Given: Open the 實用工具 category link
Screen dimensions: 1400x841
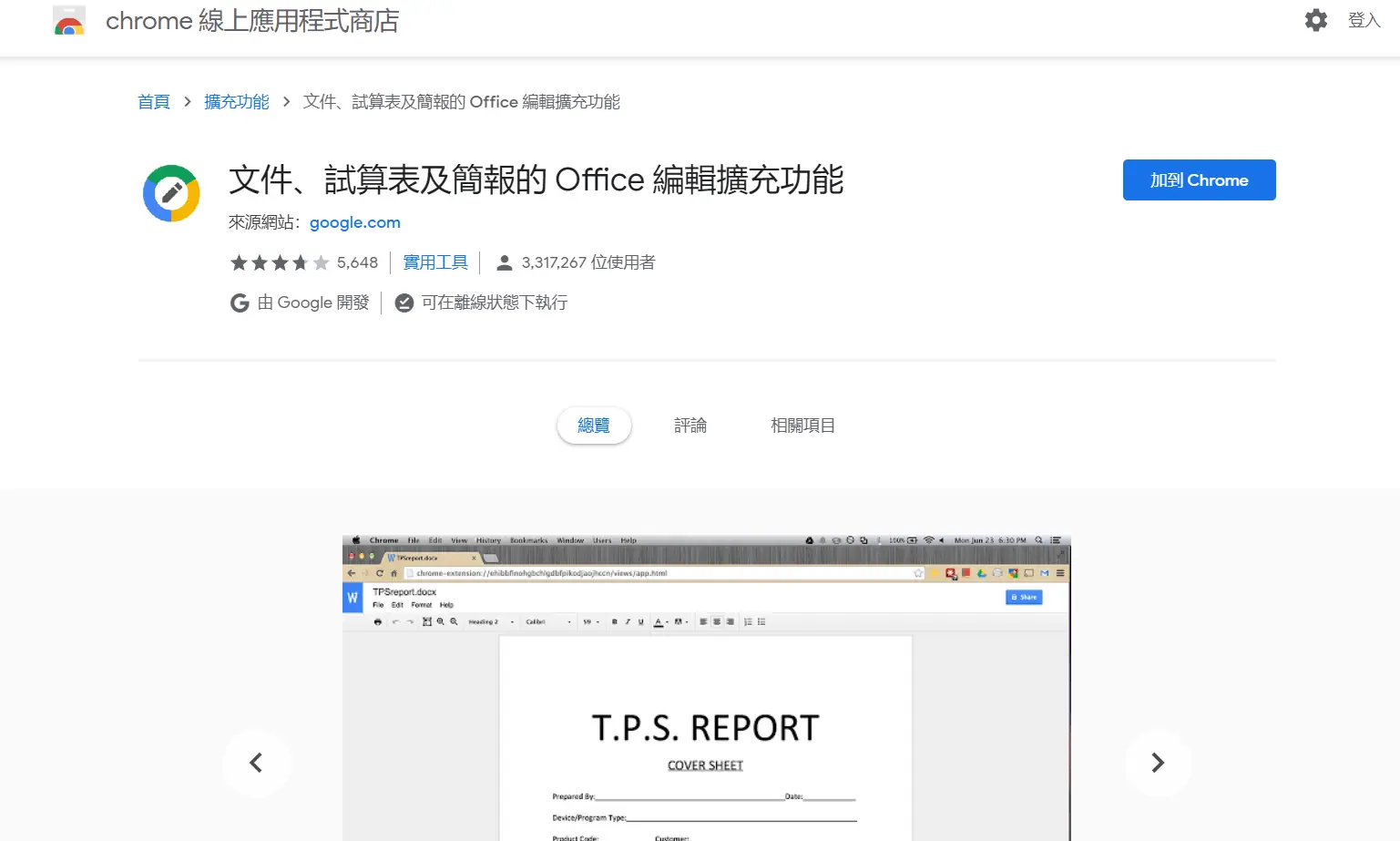Looking at the screenshot, I should coord(435,263).
